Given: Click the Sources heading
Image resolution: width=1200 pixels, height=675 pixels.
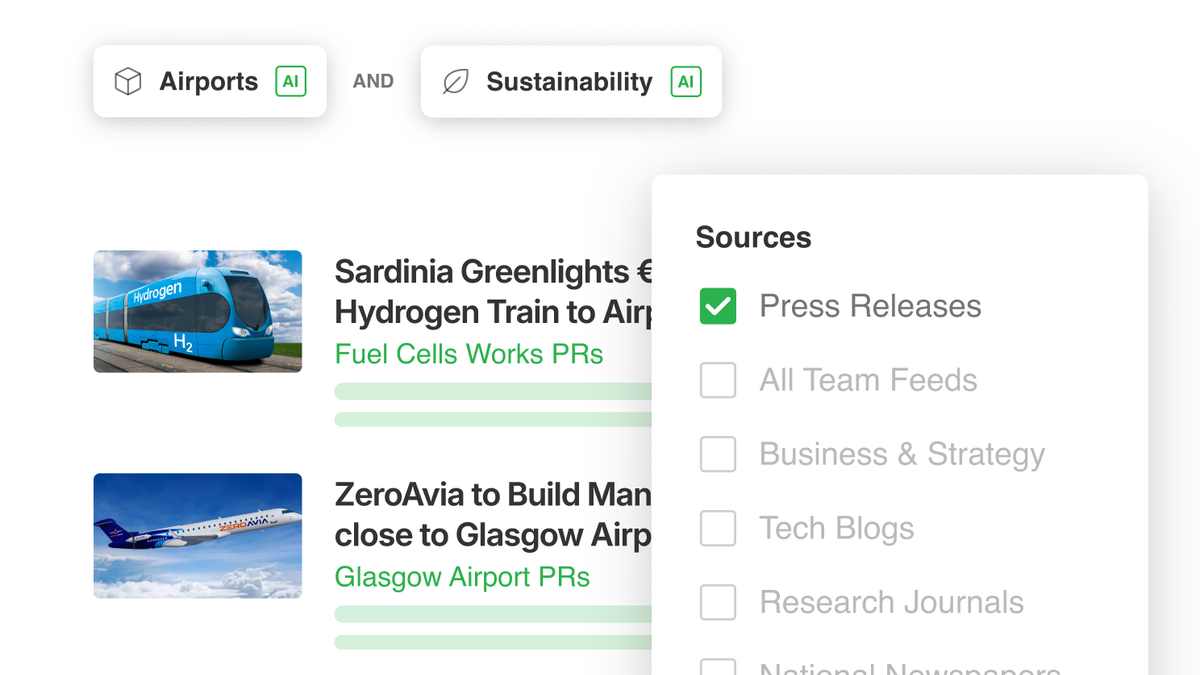Looking at the screenshot, I should [x=753, y=237].
